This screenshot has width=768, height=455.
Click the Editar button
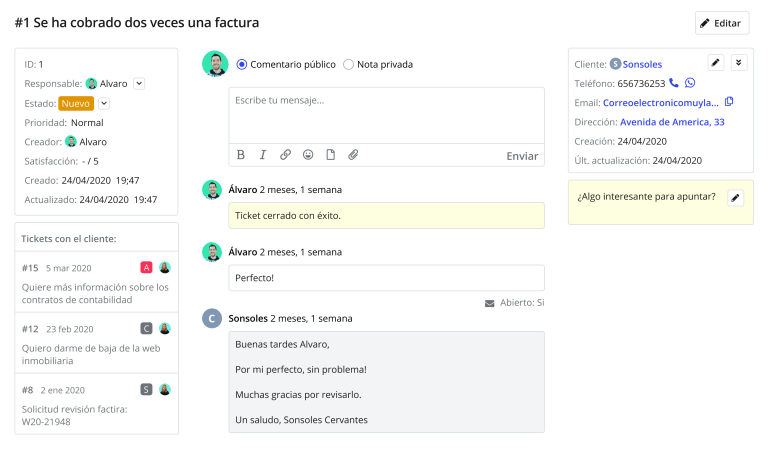click(x=721, y=23)
